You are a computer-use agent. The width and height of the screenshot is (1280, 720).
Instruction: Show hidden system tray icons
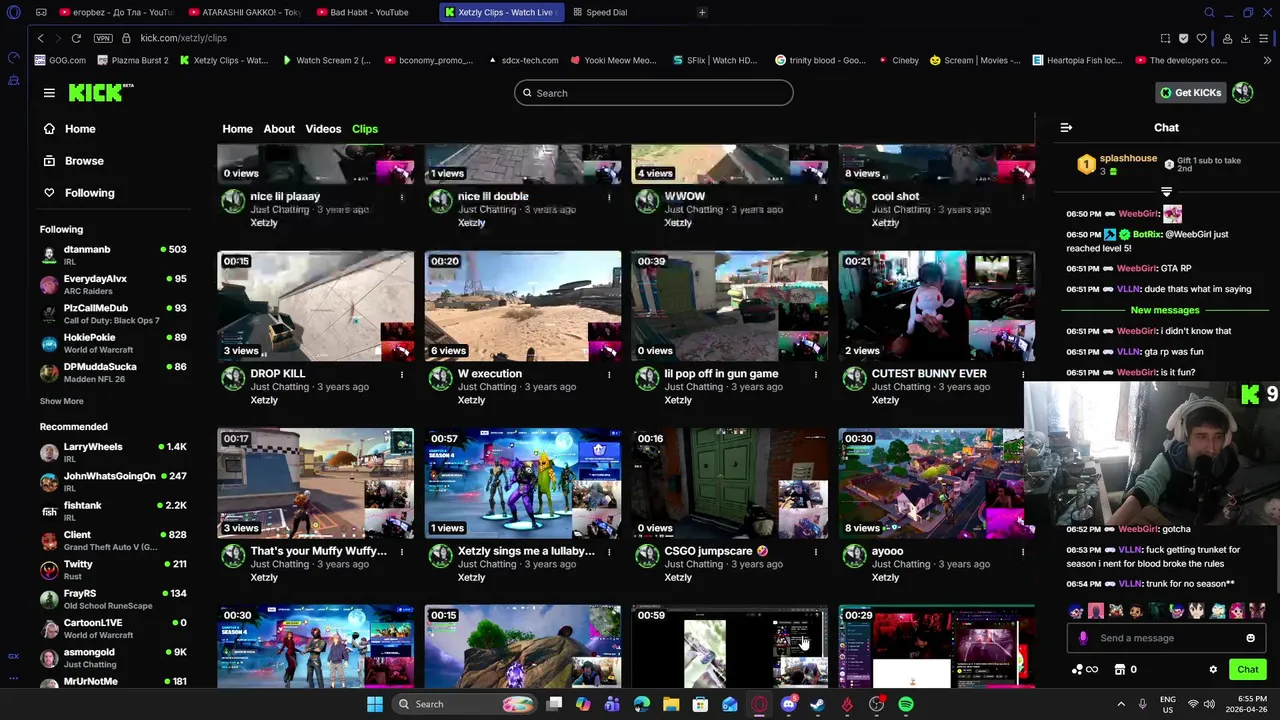pyautogui.click(x=1121, y=704)
